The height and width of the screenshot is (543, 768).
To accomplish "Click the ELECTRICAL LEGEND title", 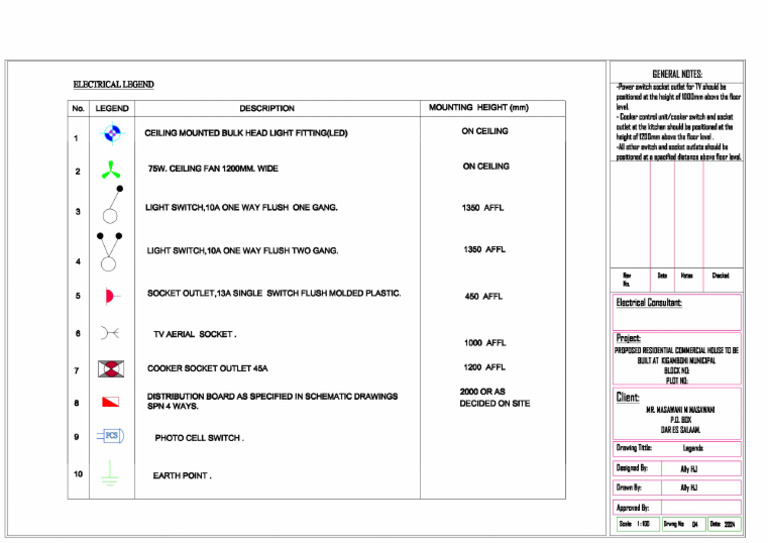I will click(114, 85).
